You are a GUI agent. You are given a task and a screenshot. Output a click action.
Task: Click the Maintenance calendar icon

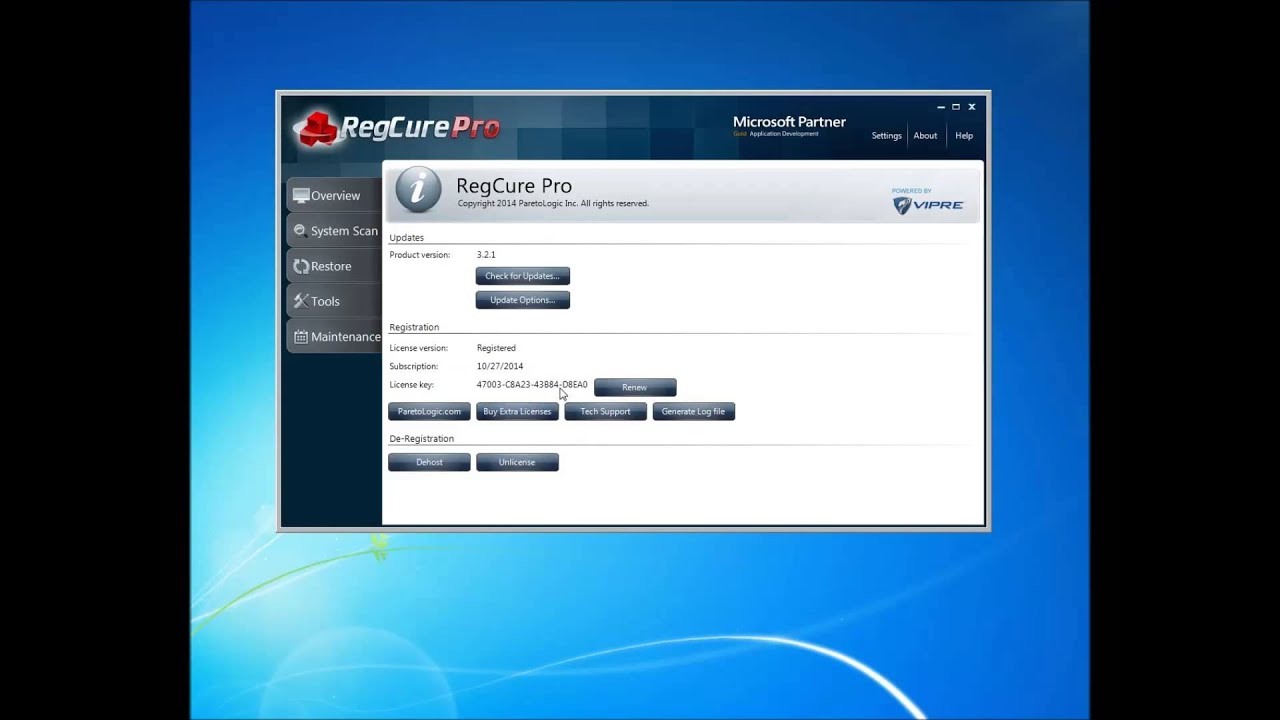point(301,337)
